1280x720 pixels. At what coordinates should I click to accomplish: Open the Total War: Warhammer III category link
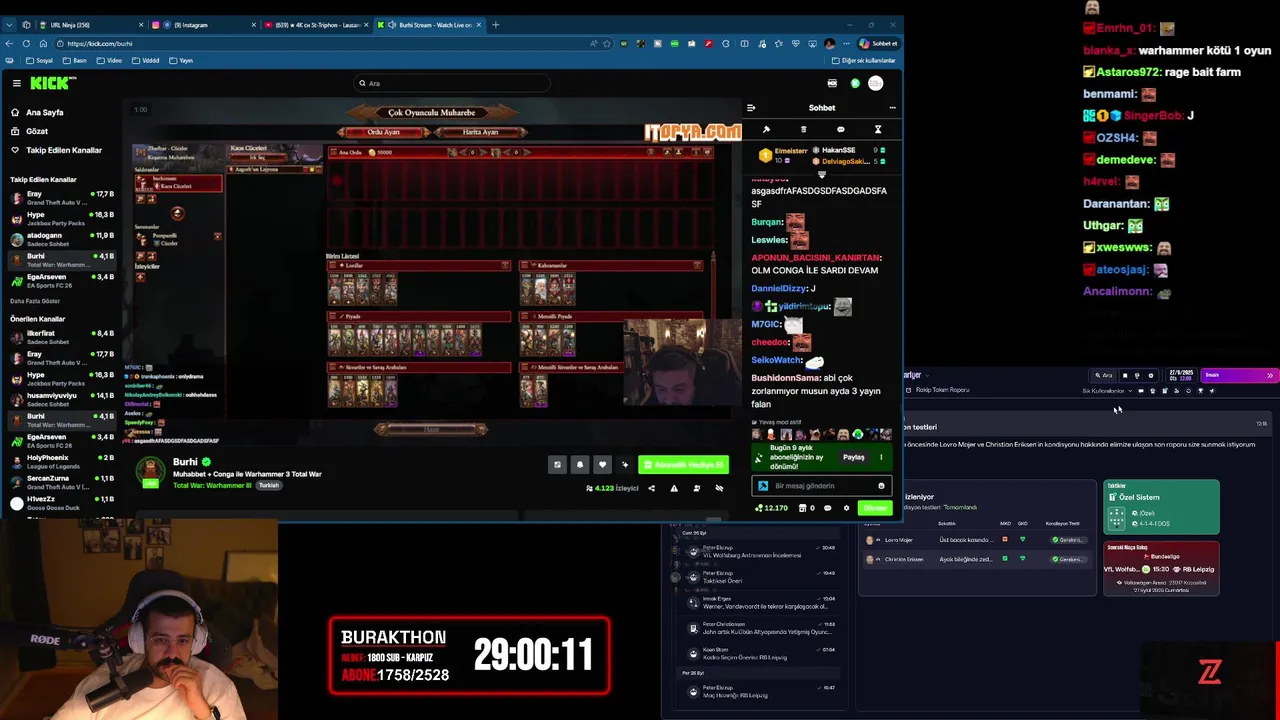click(x=212, y=485)
